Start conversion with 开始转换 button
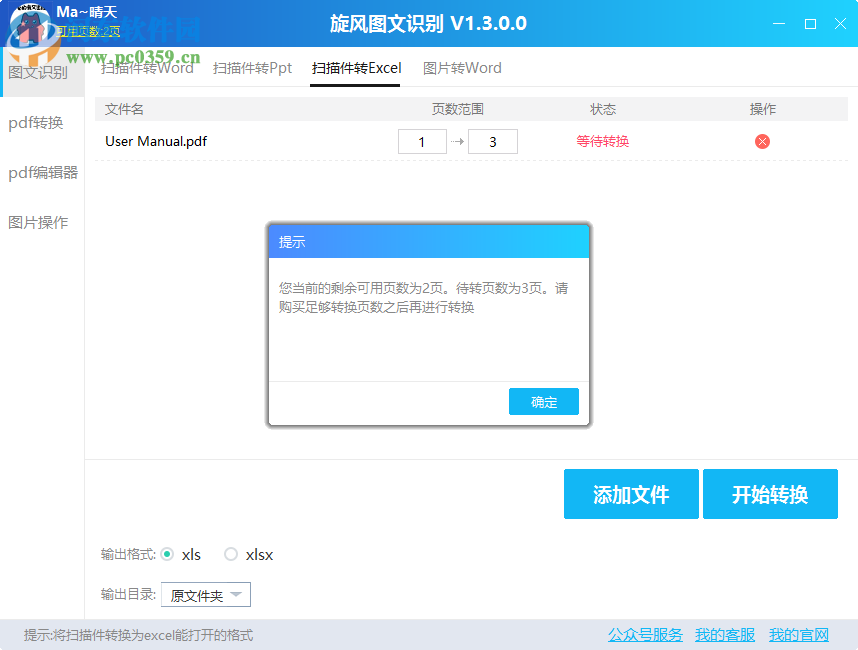Screen dimensions: 858x650 point(770,494)
